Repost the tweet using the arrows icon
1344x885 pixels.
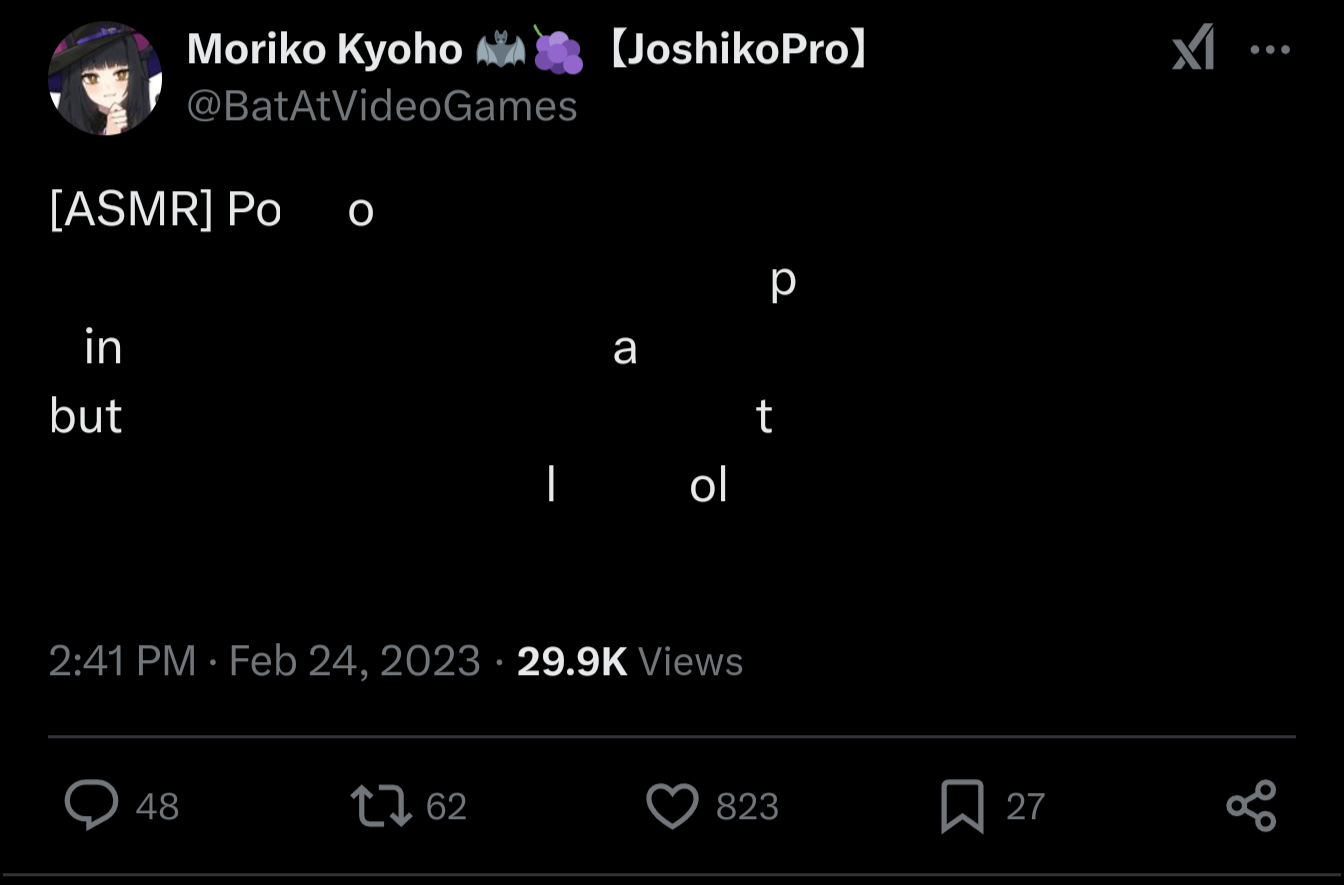381,805
